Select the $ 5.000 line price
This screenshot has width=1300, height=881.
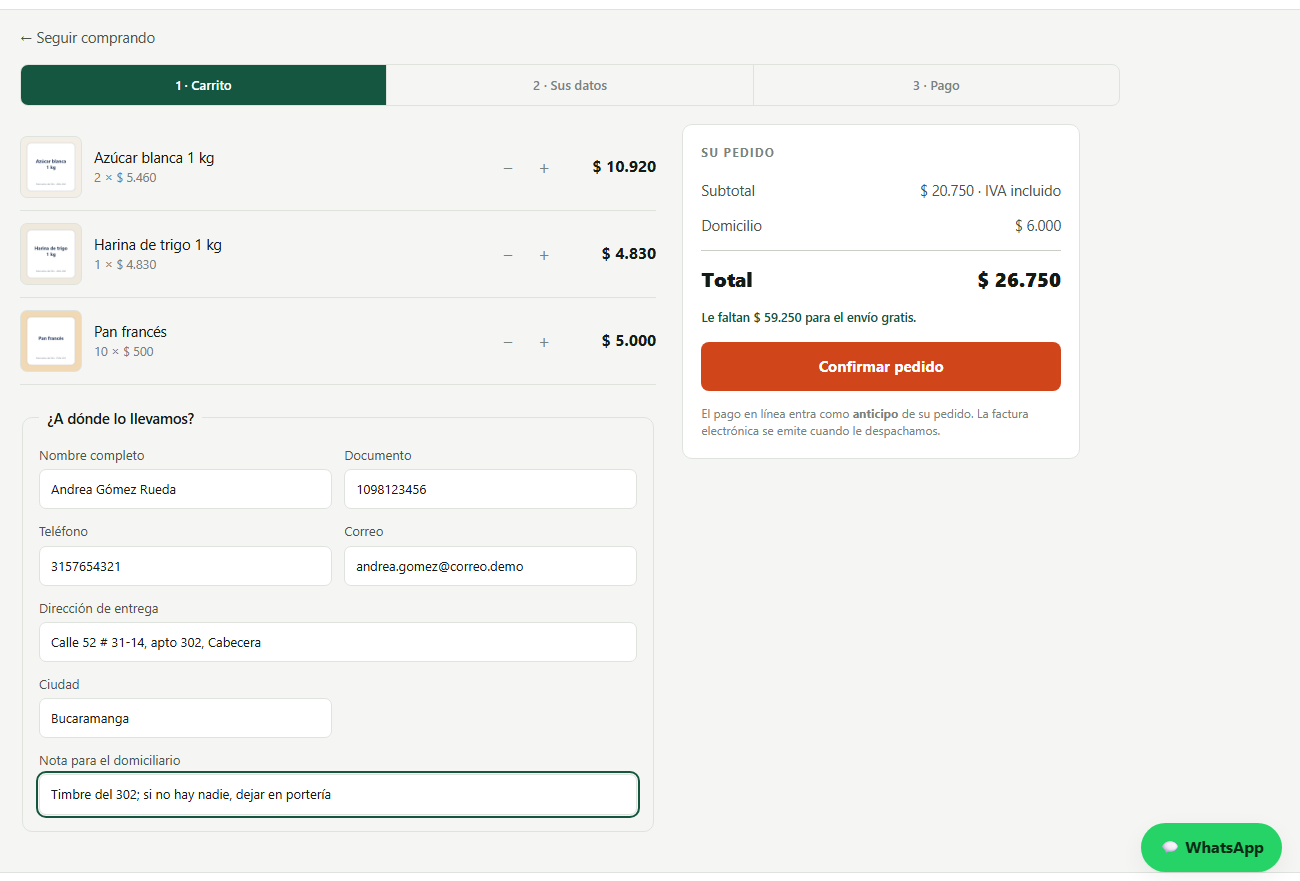tap(629, 341)
